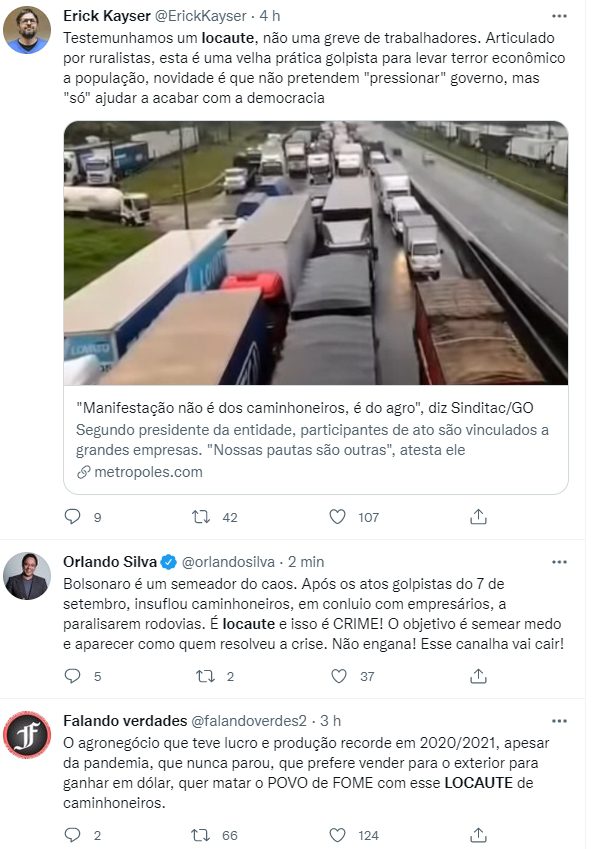
Task: Reply to the Falando verdades tweet
Action: 71,834
